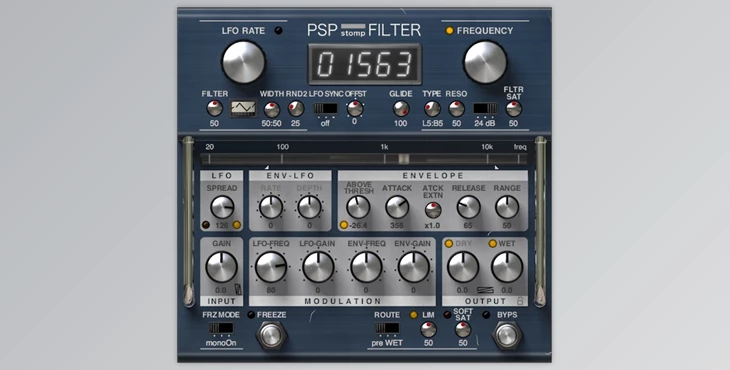Click the WET output level knob
This screenshot has height=370, width=730.
click(x=507, y=267)
